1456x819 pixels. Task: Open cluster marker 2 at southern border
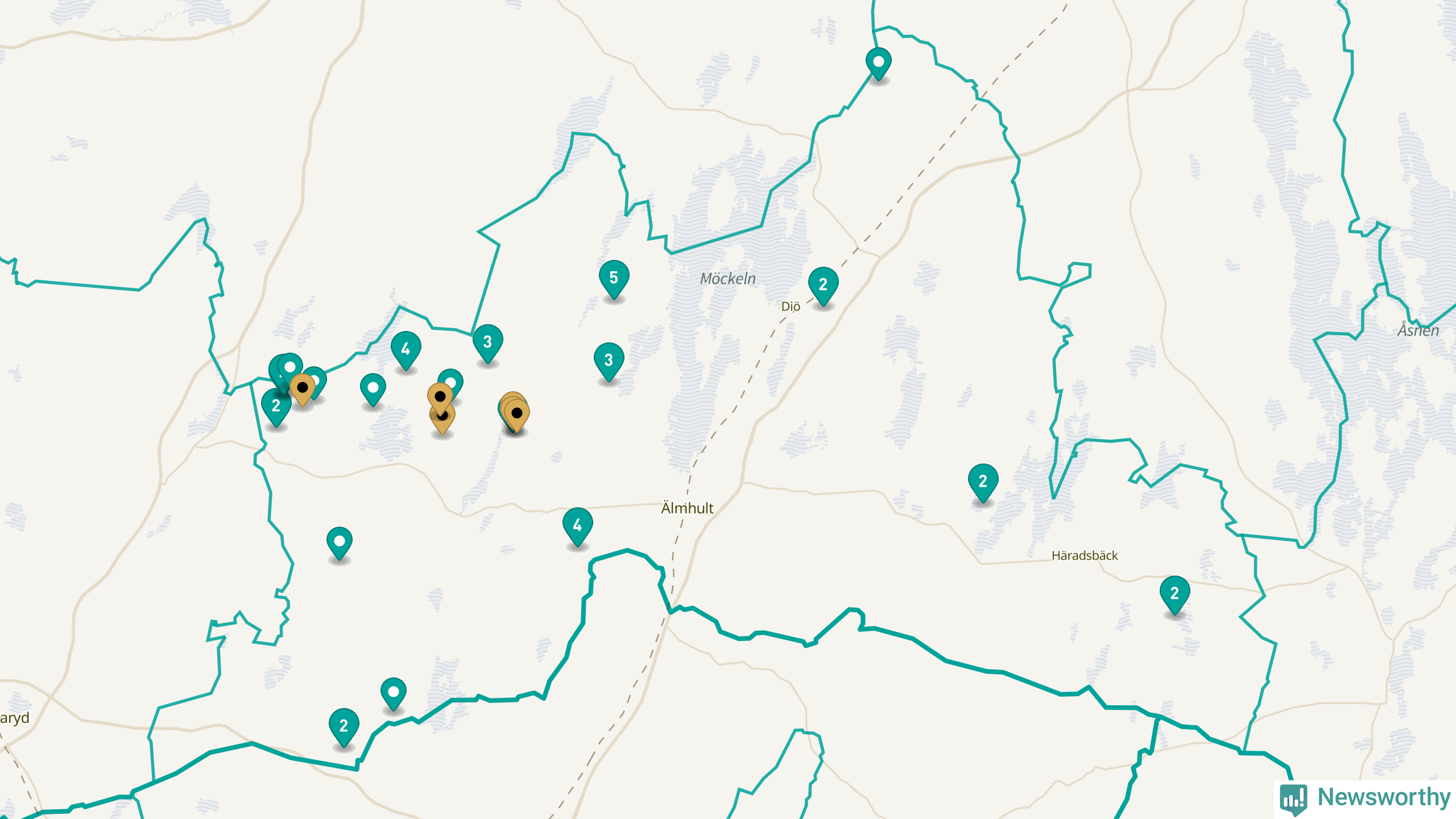344,727
